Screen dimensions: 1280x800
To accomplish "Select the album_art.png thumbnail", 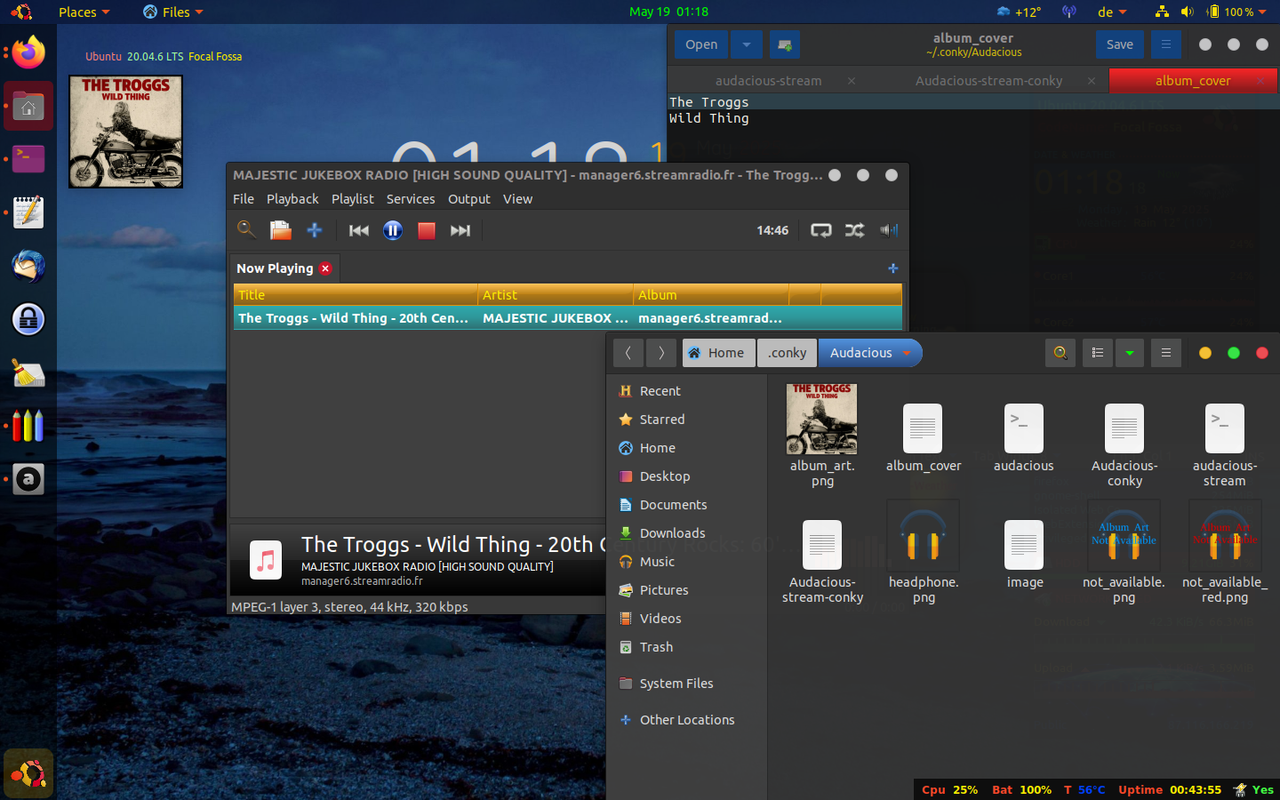I will pyautogui.click(x=822, y=419).
